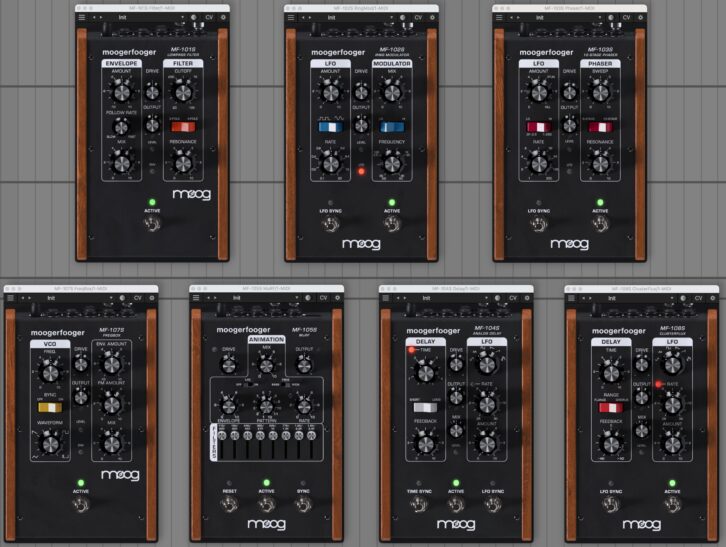This screenshot has height=547, width=726.
Task: Click the Active footswitch on MF-103S Phaser
Action: coord(600,225)
